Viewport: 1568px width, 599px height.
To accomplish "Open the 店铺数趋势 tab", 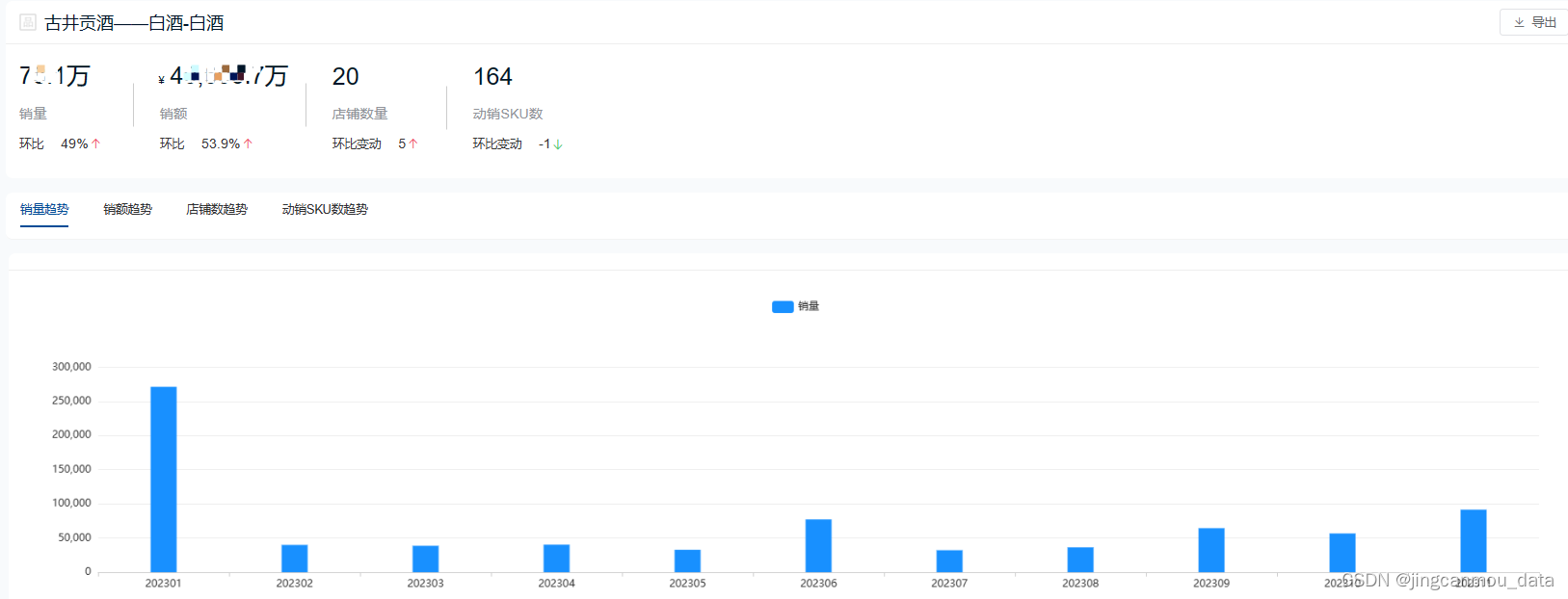I will [217, 209].
